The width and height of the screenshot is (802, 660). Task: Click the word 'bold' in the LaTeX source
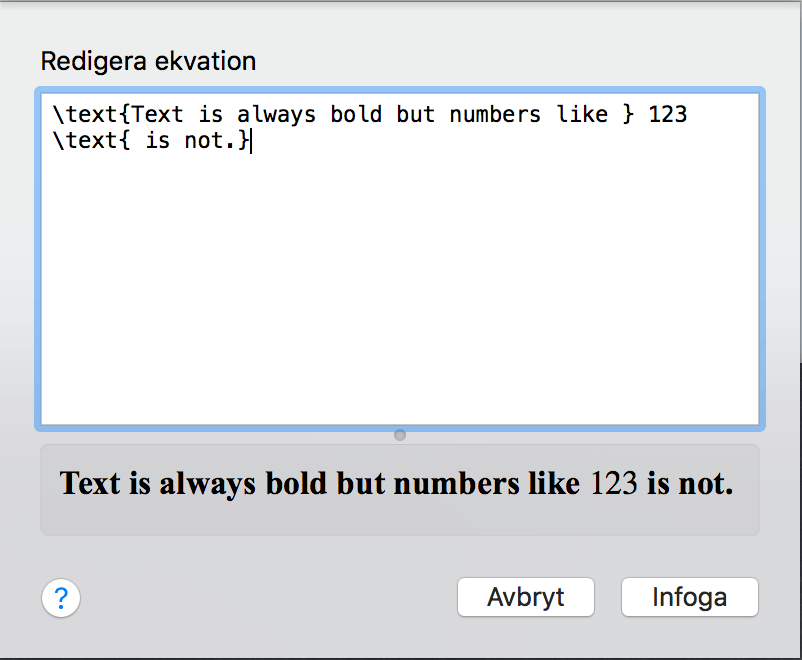tap(356, 115)
